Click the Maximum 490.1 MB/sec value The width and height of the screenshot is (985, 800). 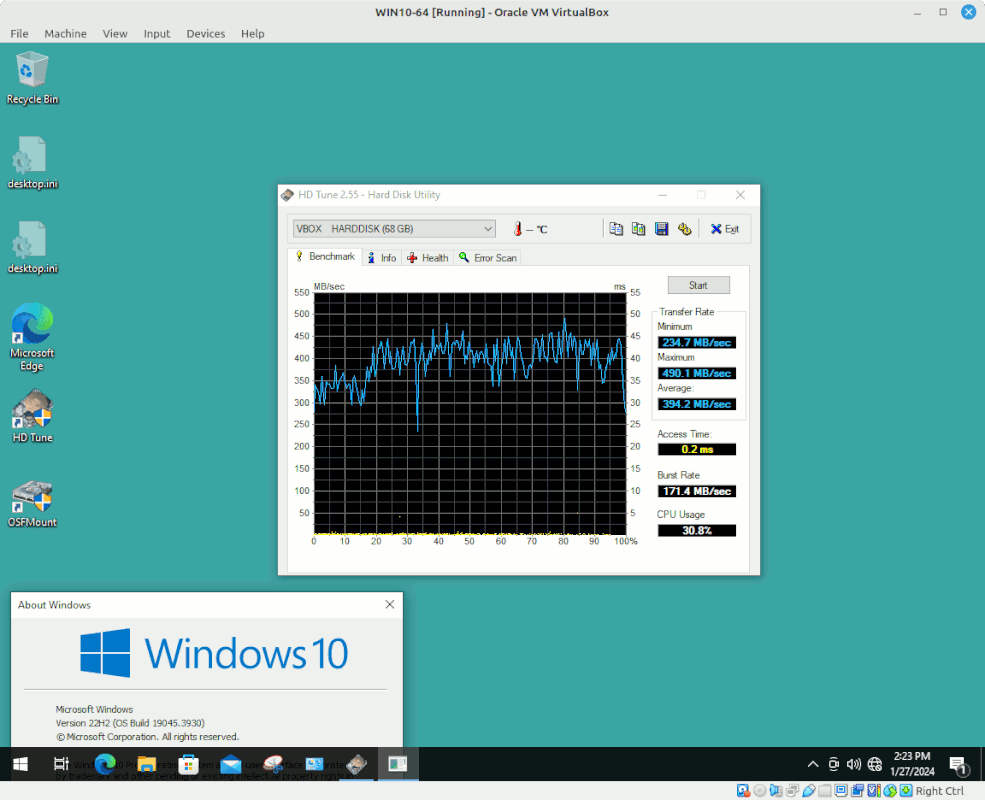click(x=697, y=373)
